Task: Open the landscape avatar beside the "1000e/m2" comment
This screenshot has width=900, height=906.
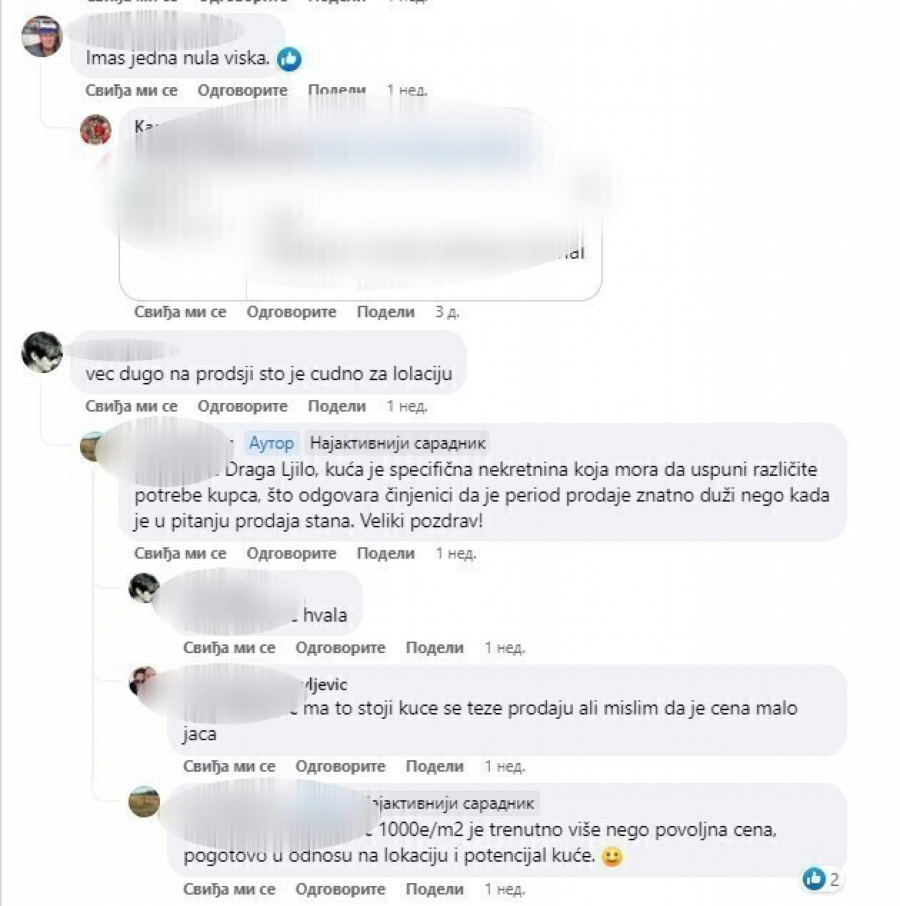Action: point(144,801)
